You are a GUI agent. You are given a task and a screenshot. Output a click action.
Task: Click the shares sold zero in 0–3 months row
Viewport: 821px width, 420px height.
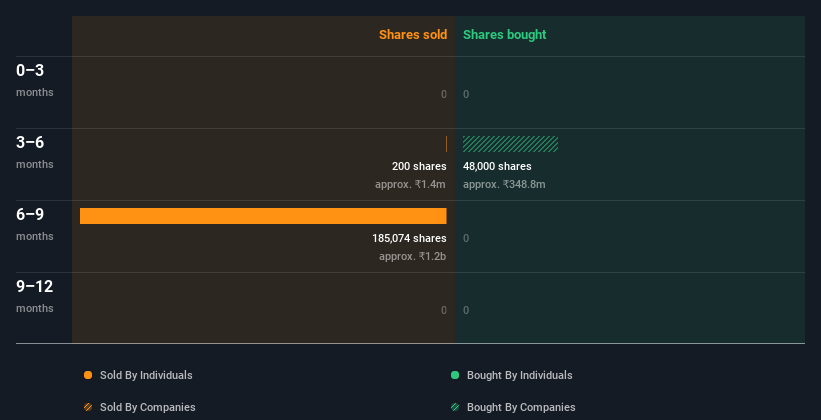pos(443,94)
